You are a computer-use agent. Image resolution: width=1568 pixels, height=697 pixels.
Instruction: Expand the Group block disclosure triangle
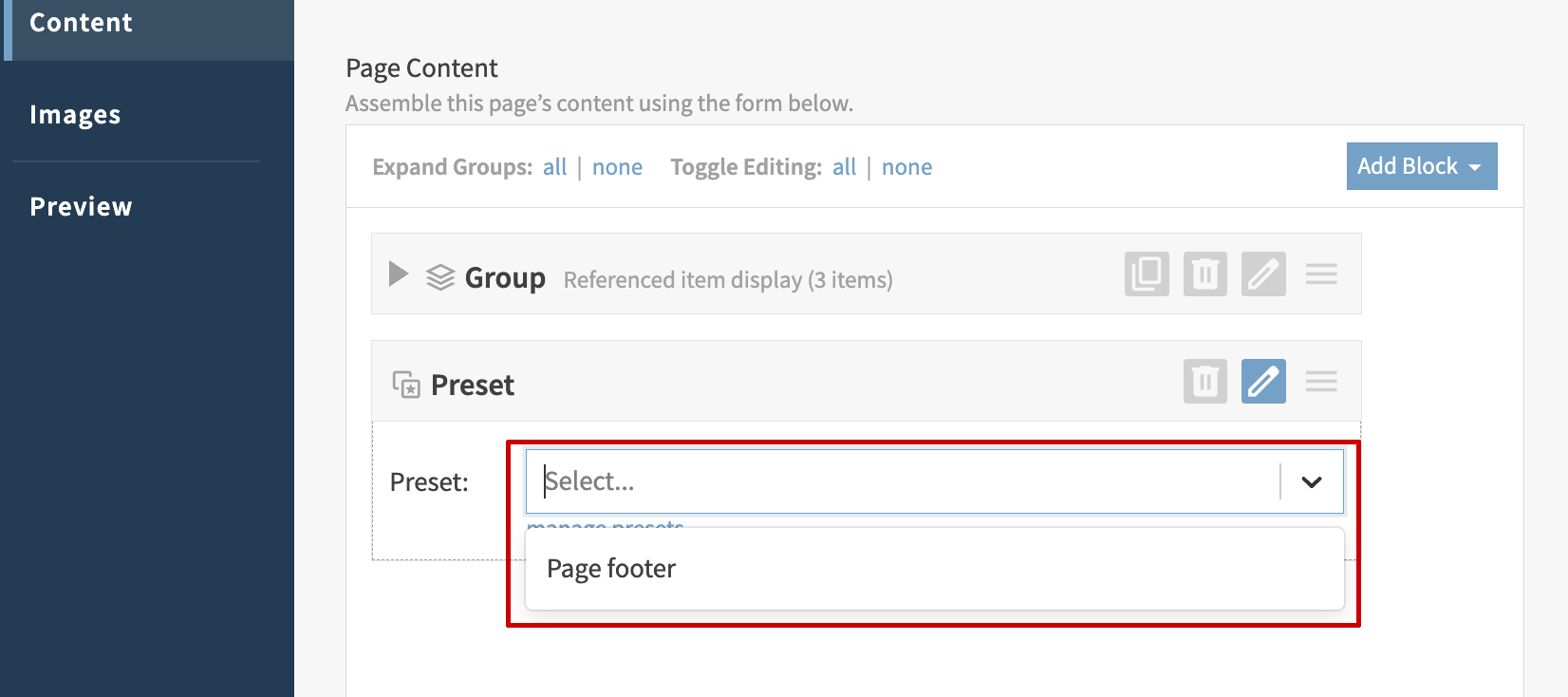399,274
